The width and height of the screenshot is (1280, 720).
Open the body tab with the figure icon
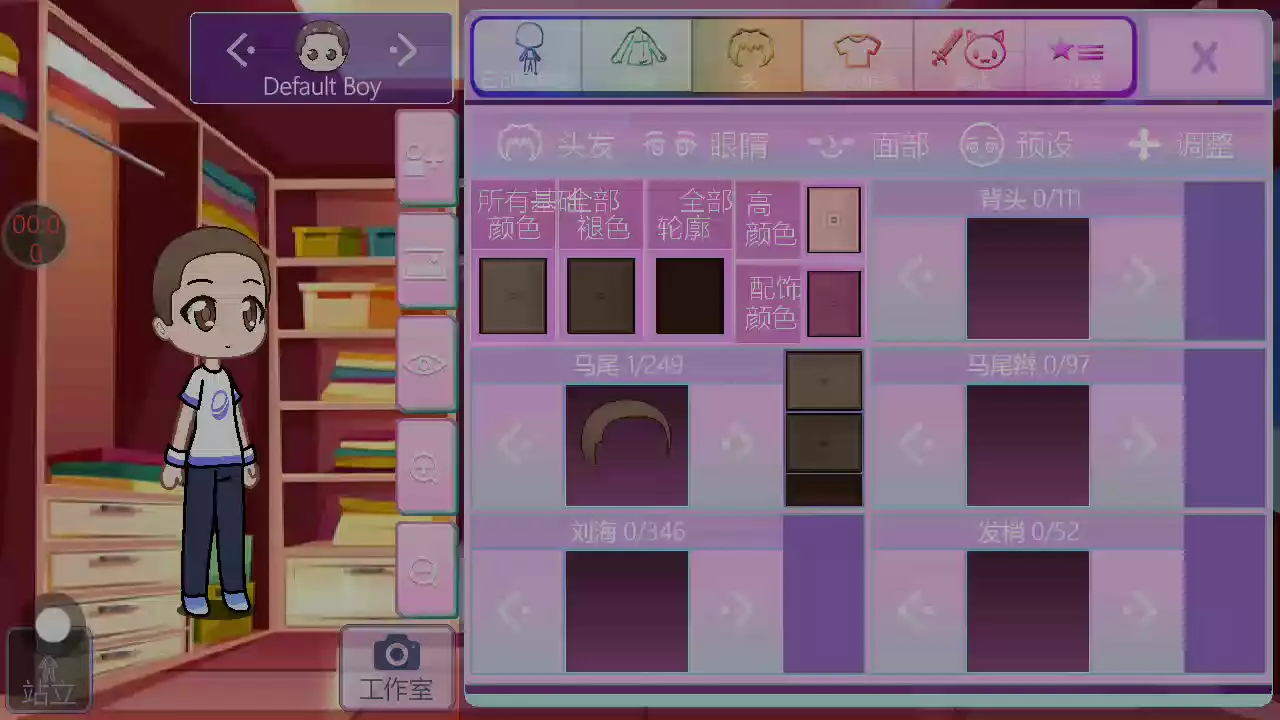(527, 55)
